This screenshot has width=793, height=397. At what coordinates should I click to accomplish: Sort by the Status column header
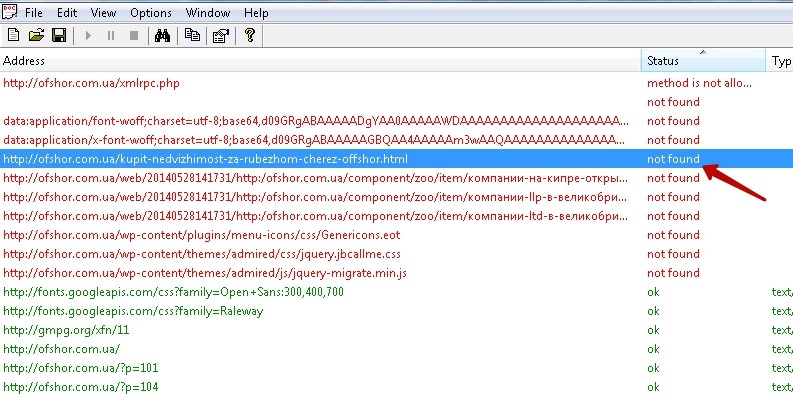pos(703,61)
